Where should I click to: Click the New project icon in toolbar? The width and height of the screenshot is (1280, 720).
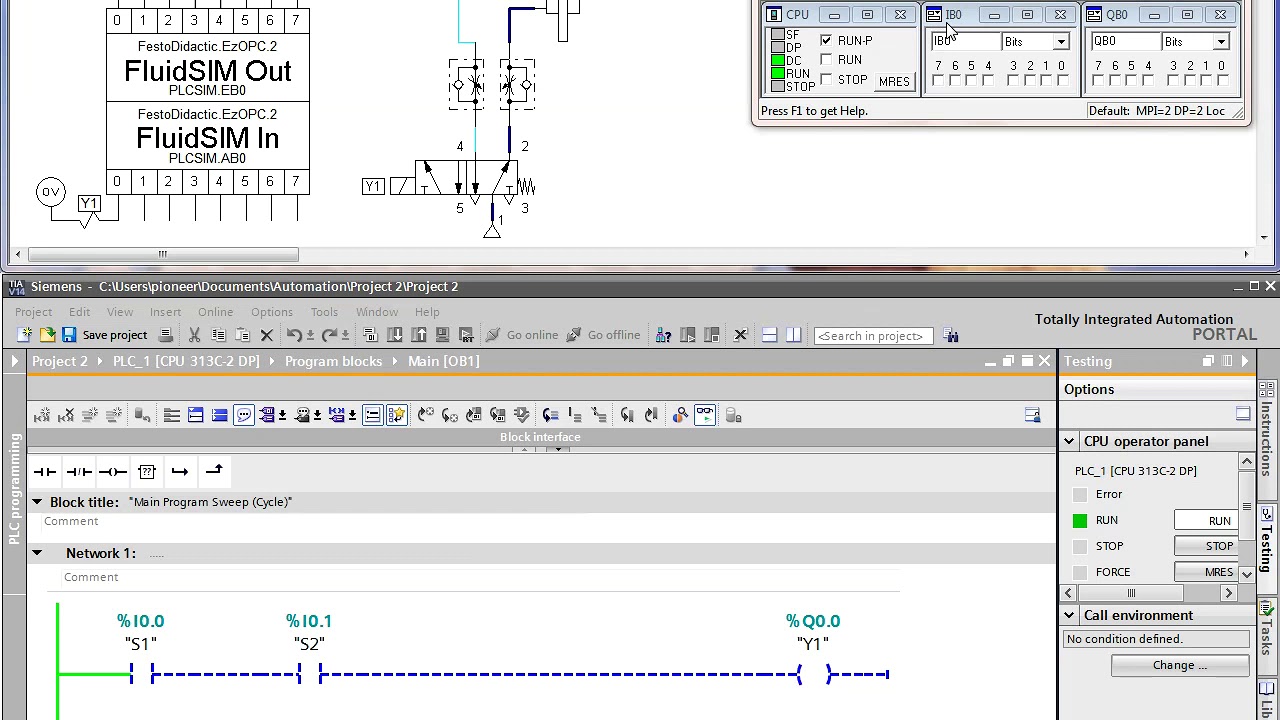click(x=23, y=335)
